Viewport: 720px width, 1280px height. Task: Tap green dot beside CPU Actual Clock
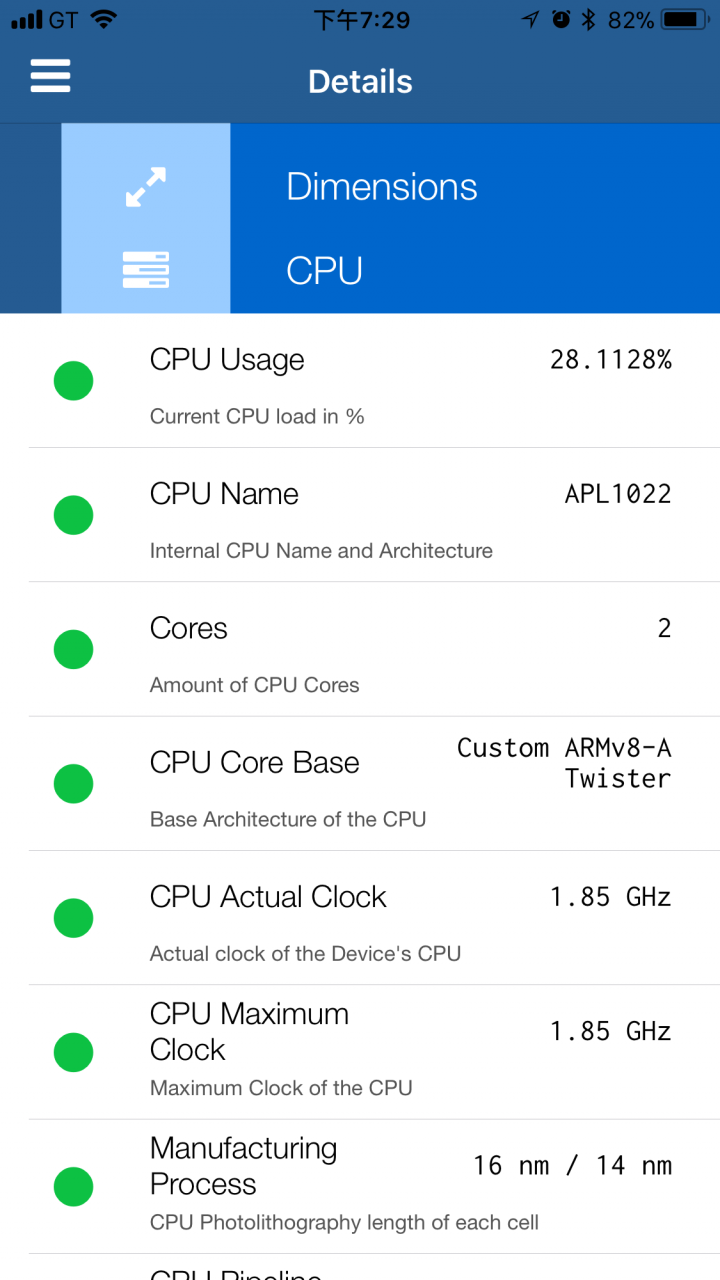pyautogui.click(x=73, y=918)
